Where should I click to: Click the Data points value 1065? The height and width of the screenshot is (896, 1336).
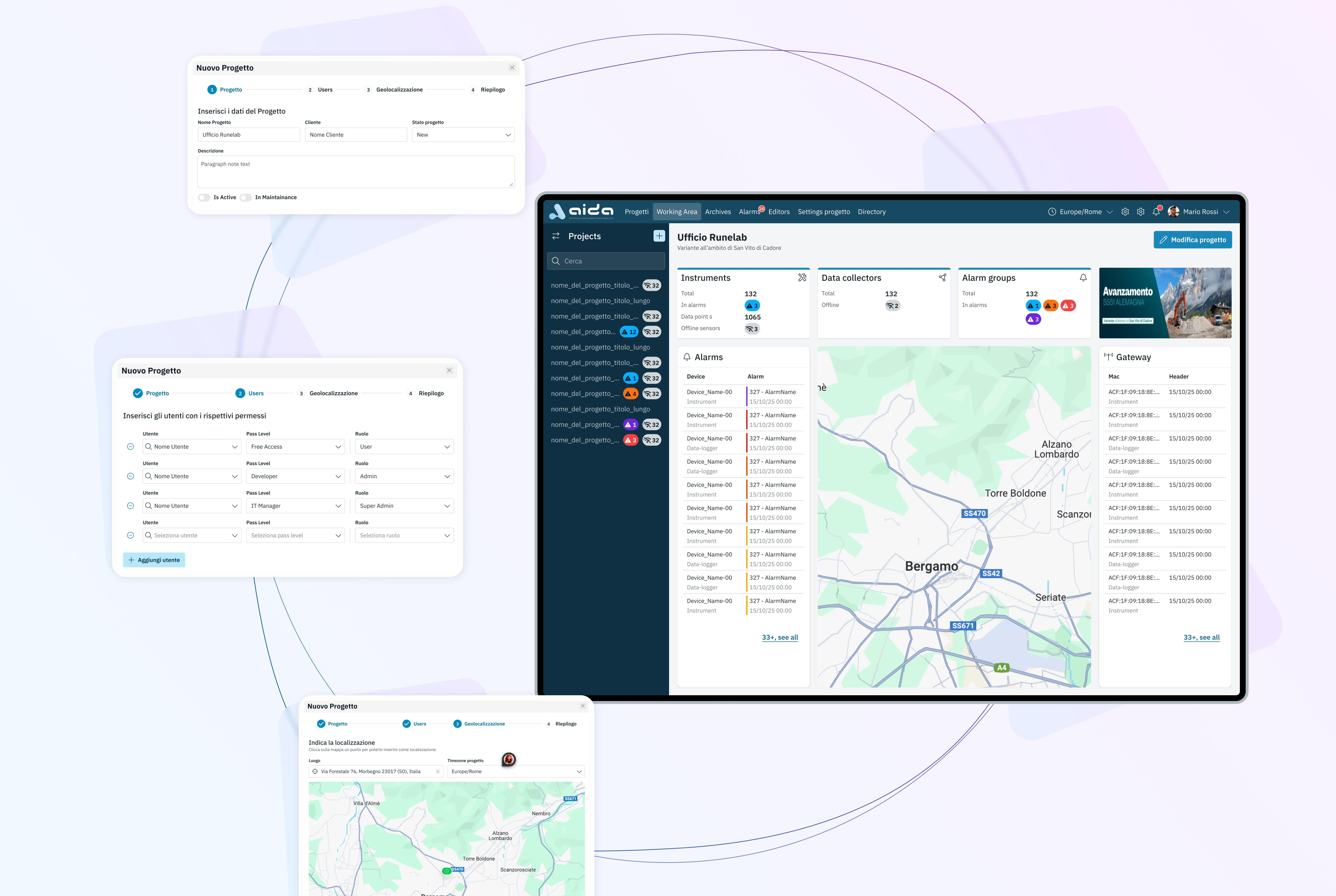(x=752, y=317)
